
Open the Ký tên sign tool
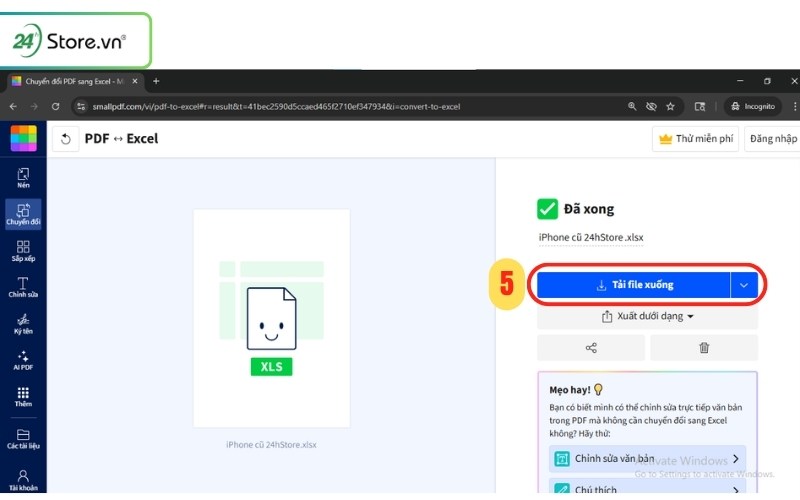23,324
